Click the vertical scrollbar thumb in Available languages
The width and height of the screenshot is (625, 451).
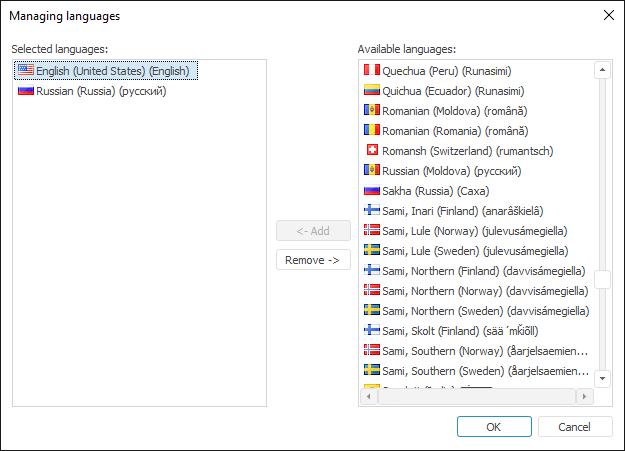(602, 279)
